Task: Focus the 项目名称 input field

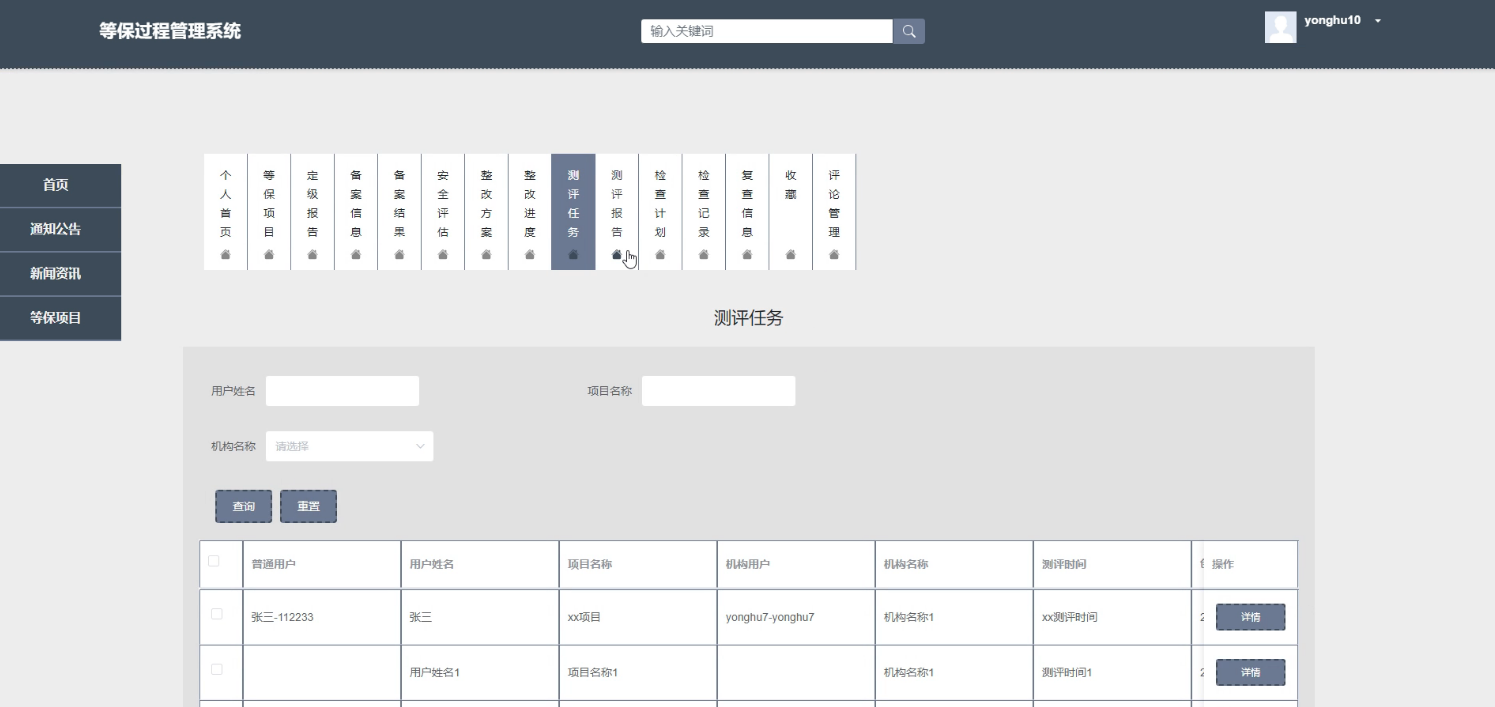Action: tap(718, 391)
